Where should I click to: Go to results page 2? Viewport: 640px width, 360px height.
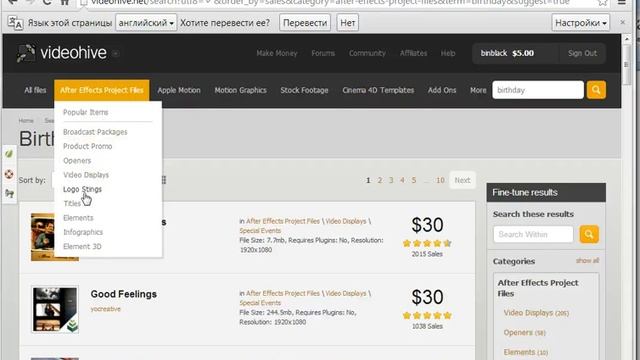[380, 180]
